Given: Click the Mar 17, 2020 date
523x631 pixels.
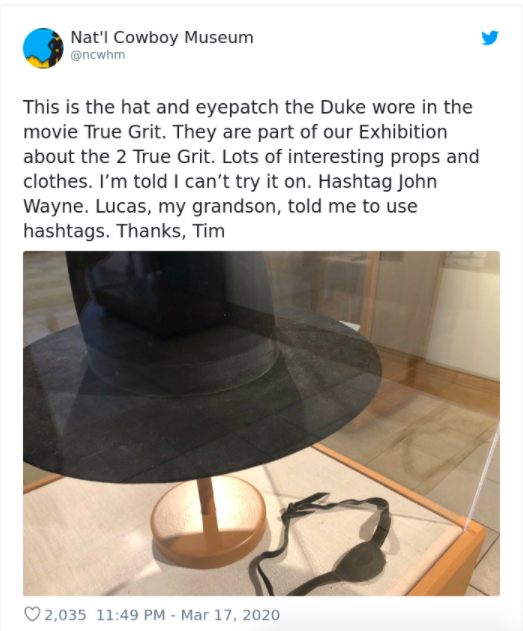Looking at the screenshot, I should [230, 615].
